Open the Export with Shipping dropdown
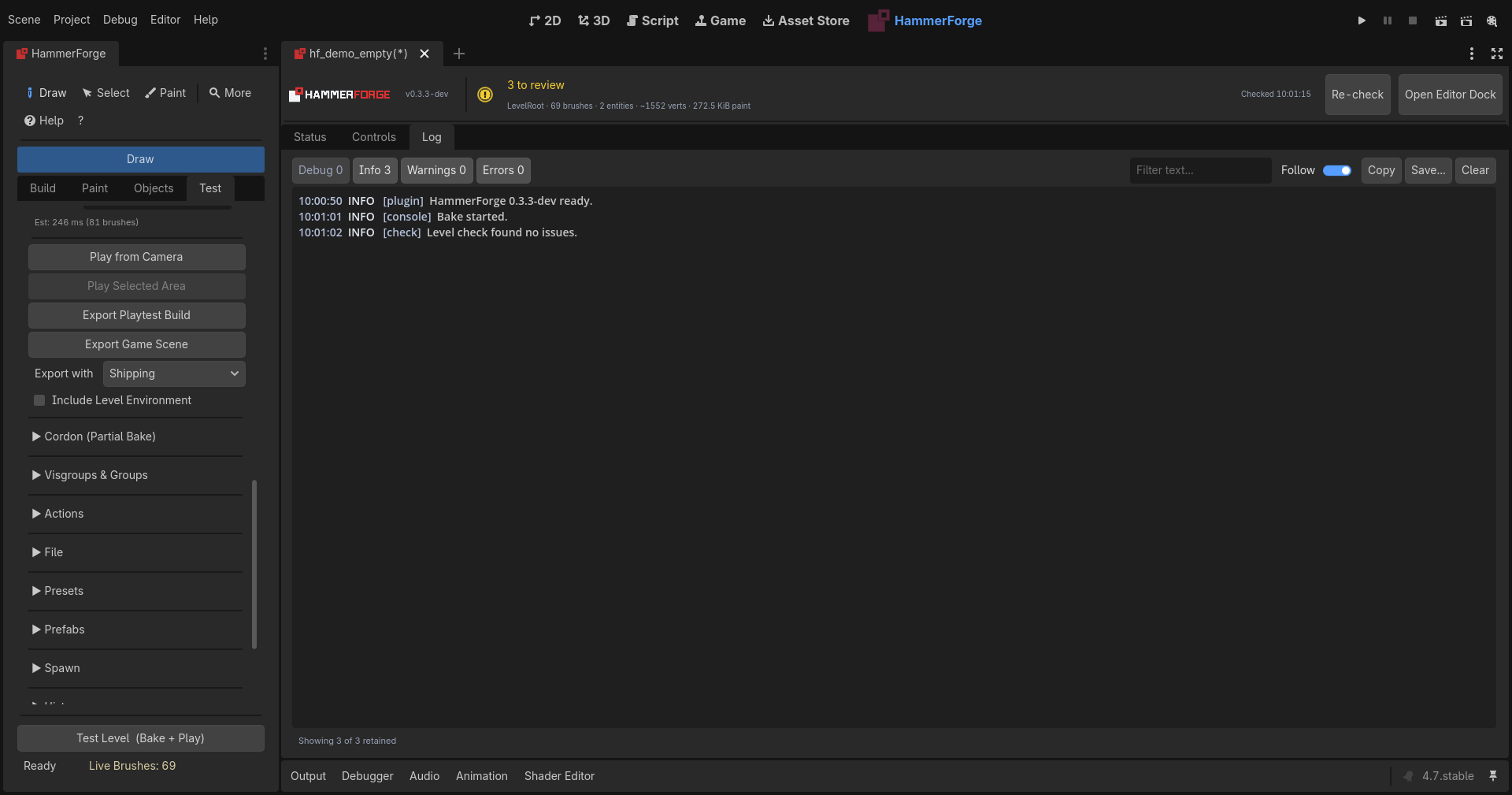Viewport: 1512px width, 795px height. [x=174, y=373]
